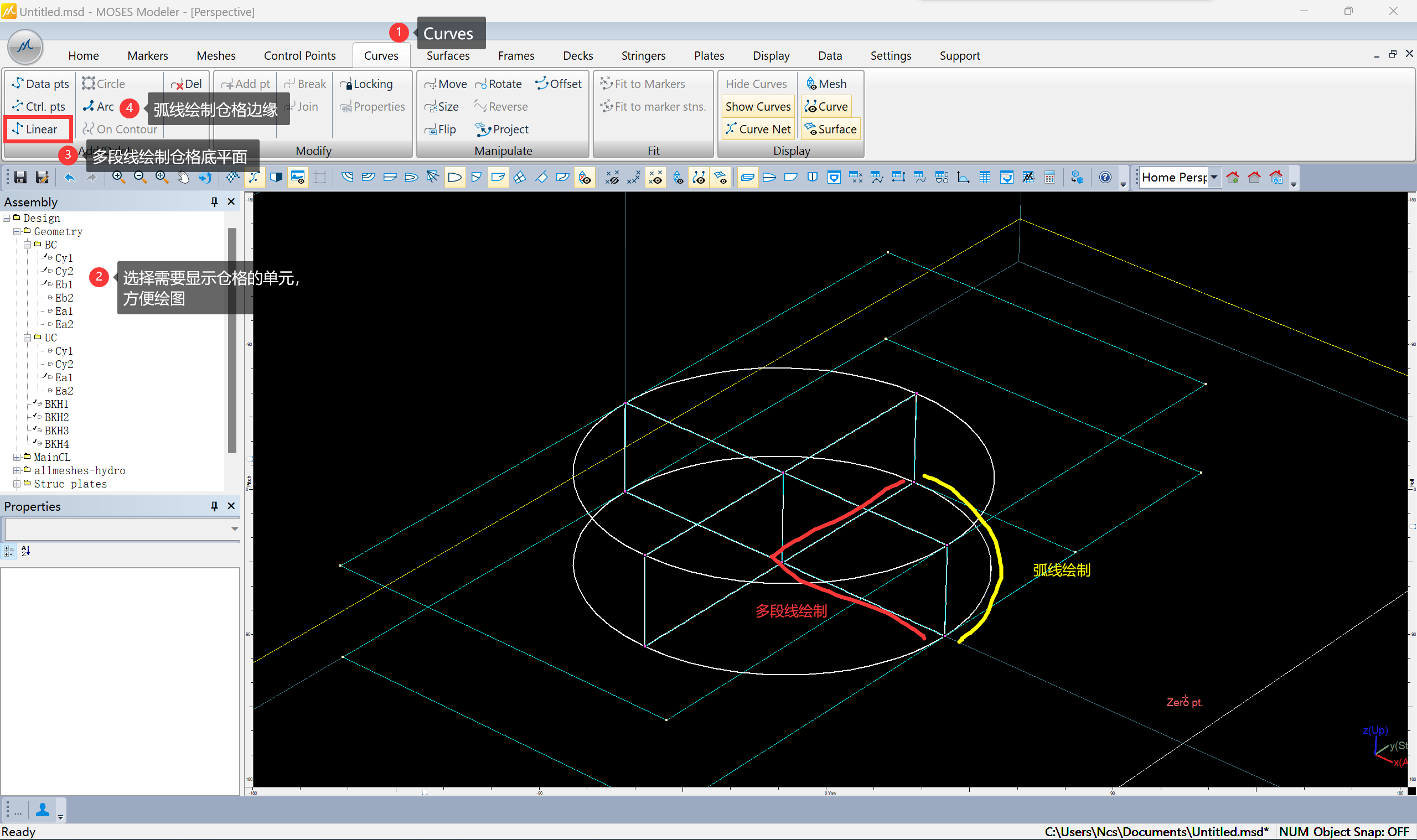Select the Zoom In magnifier tool
Screen dimensions: 1417x840
(x=118, y=178)
